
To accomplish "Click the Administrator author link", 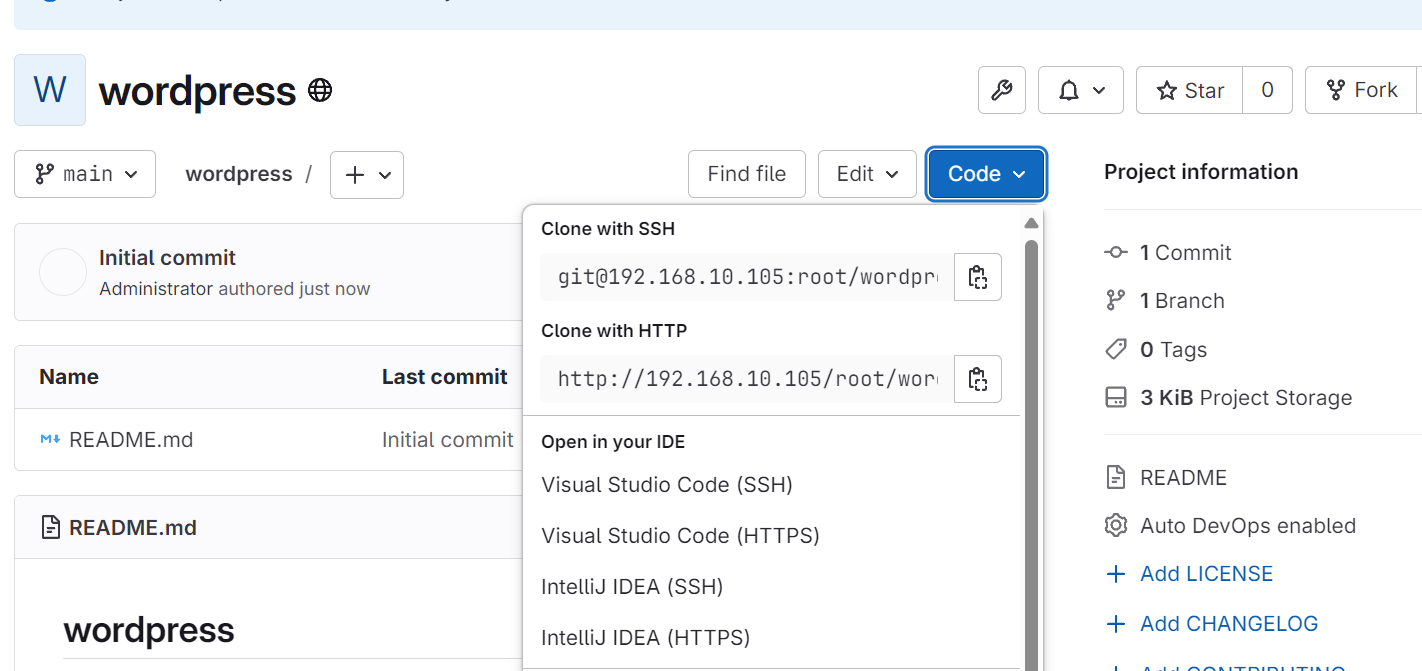I will point(156,289).
